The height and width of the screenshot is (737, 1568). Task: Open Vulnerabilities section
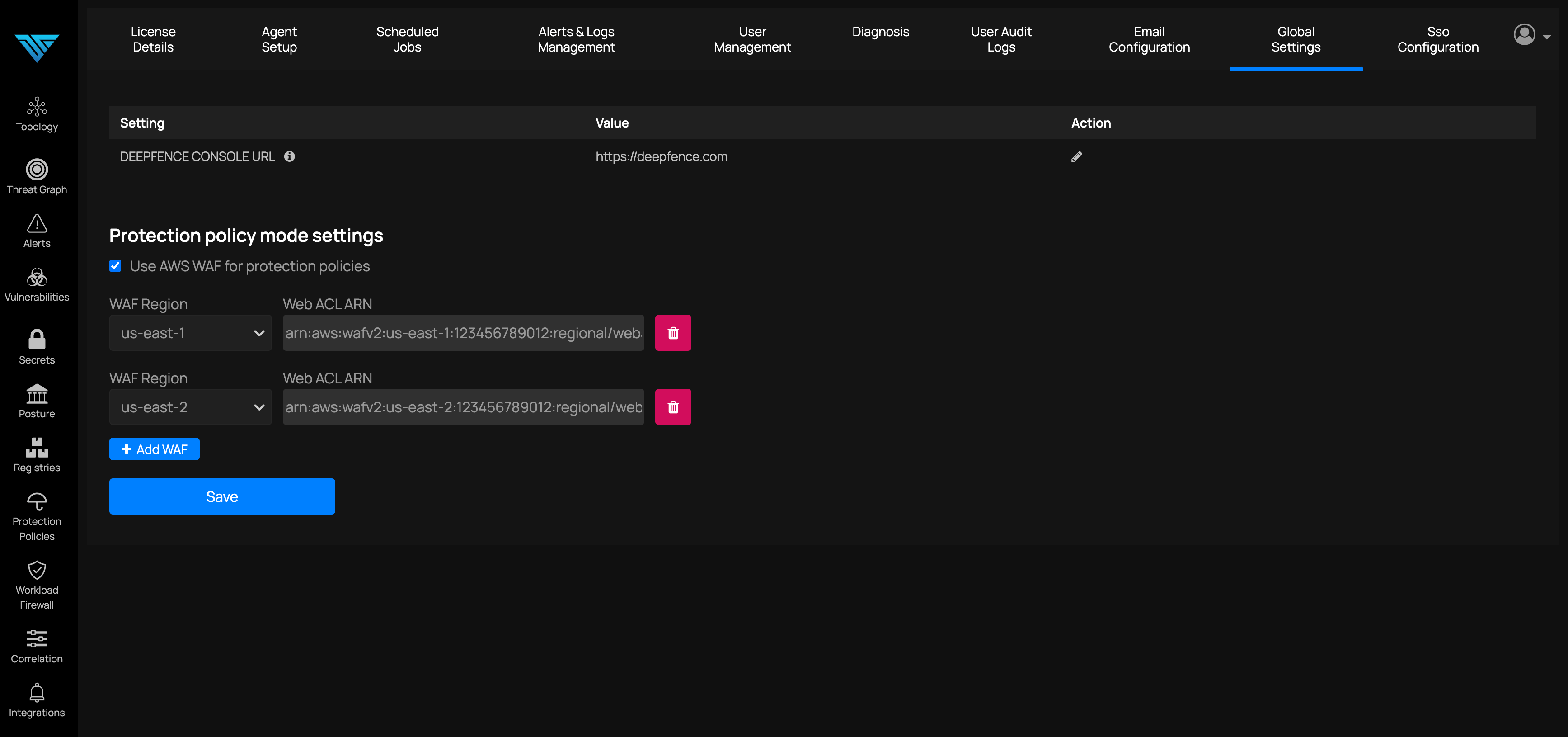tap(37, 284)
